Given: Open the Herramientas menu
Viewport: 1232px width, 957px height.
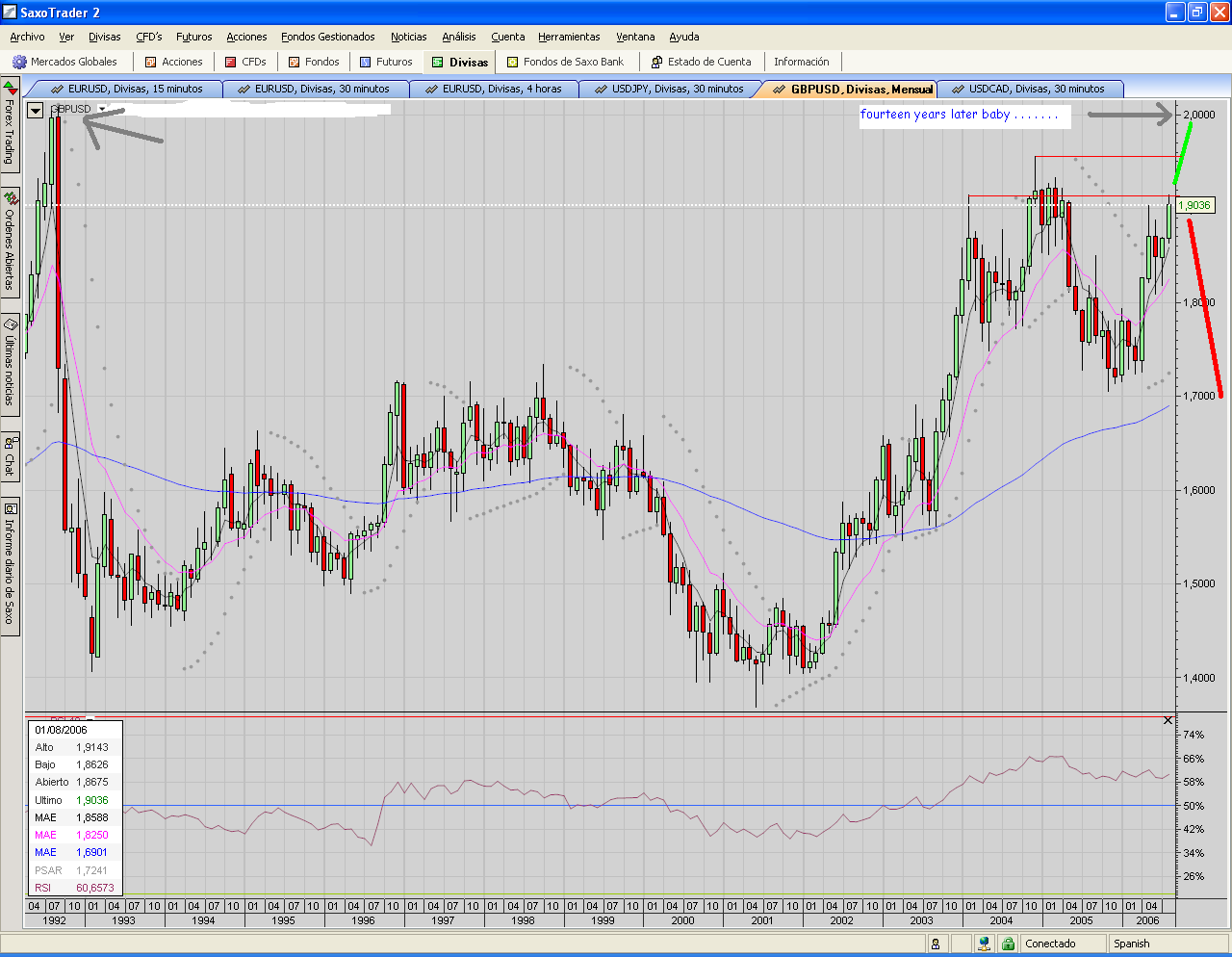Looking at the screenshot, I should point(568,37).
